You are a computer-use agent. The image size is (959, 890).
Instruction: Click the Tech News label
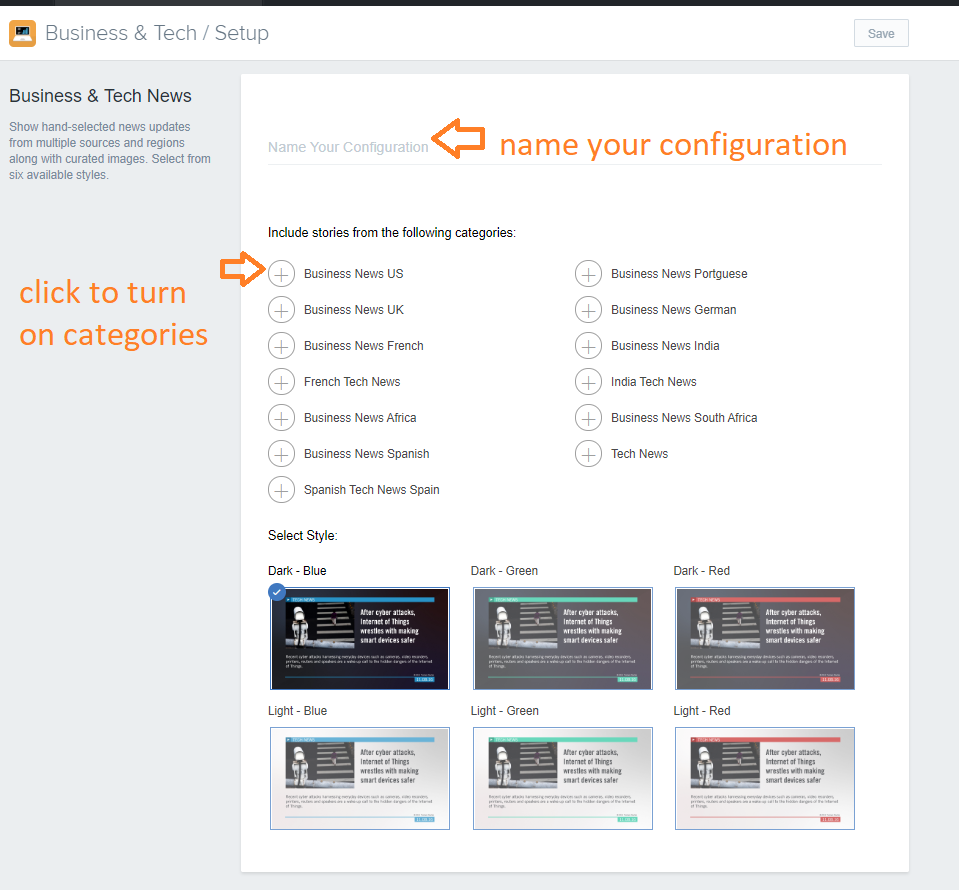(639, 454)
